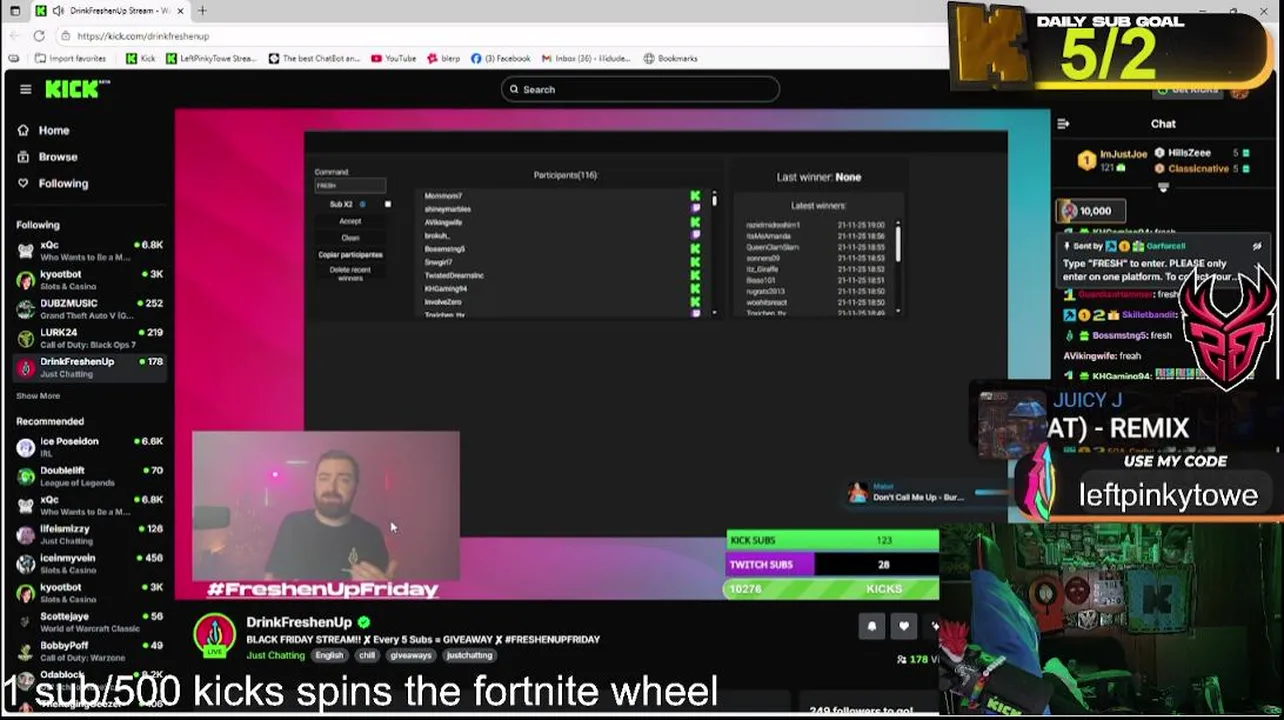Image resolution: width=1284 pixels, height=720 pixels.
Task: Toggle the Sub X2 checkbox
Action: (388, 204)
